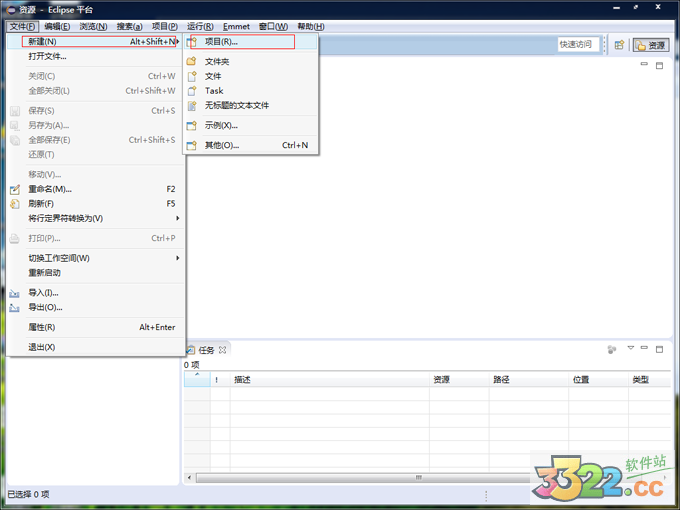Click the left scroll arrow in tasks table
Image resolution: width=680 pixels, height=510 pixels.
(x=189, y=477)
